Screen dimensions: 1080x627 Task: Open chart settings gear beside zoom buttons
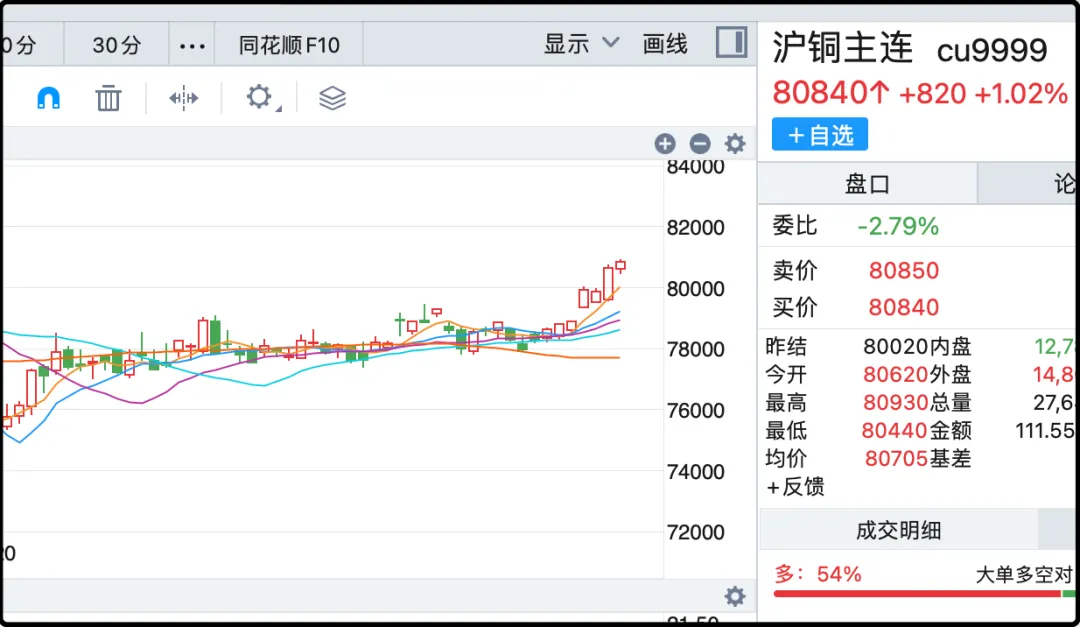pos(735,144)
